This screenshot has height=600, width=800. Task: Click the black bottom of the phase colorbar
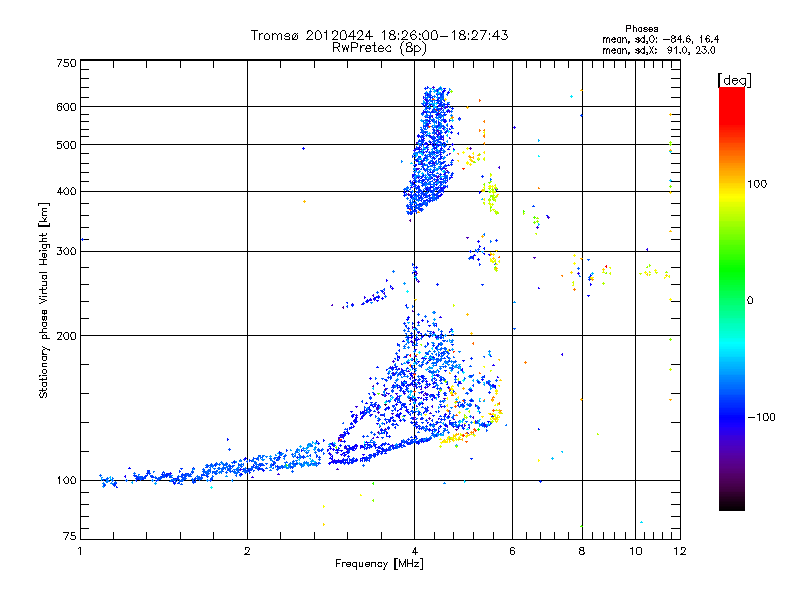732,503
